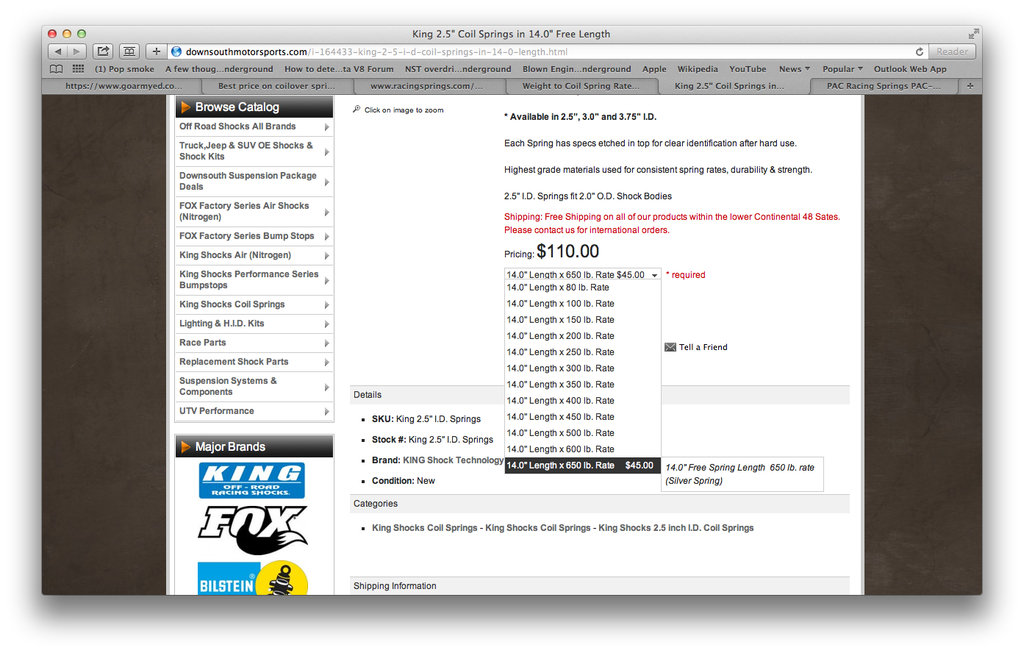Select 14.0" Length x 500 lb. Rate option

tap(583, 433)
